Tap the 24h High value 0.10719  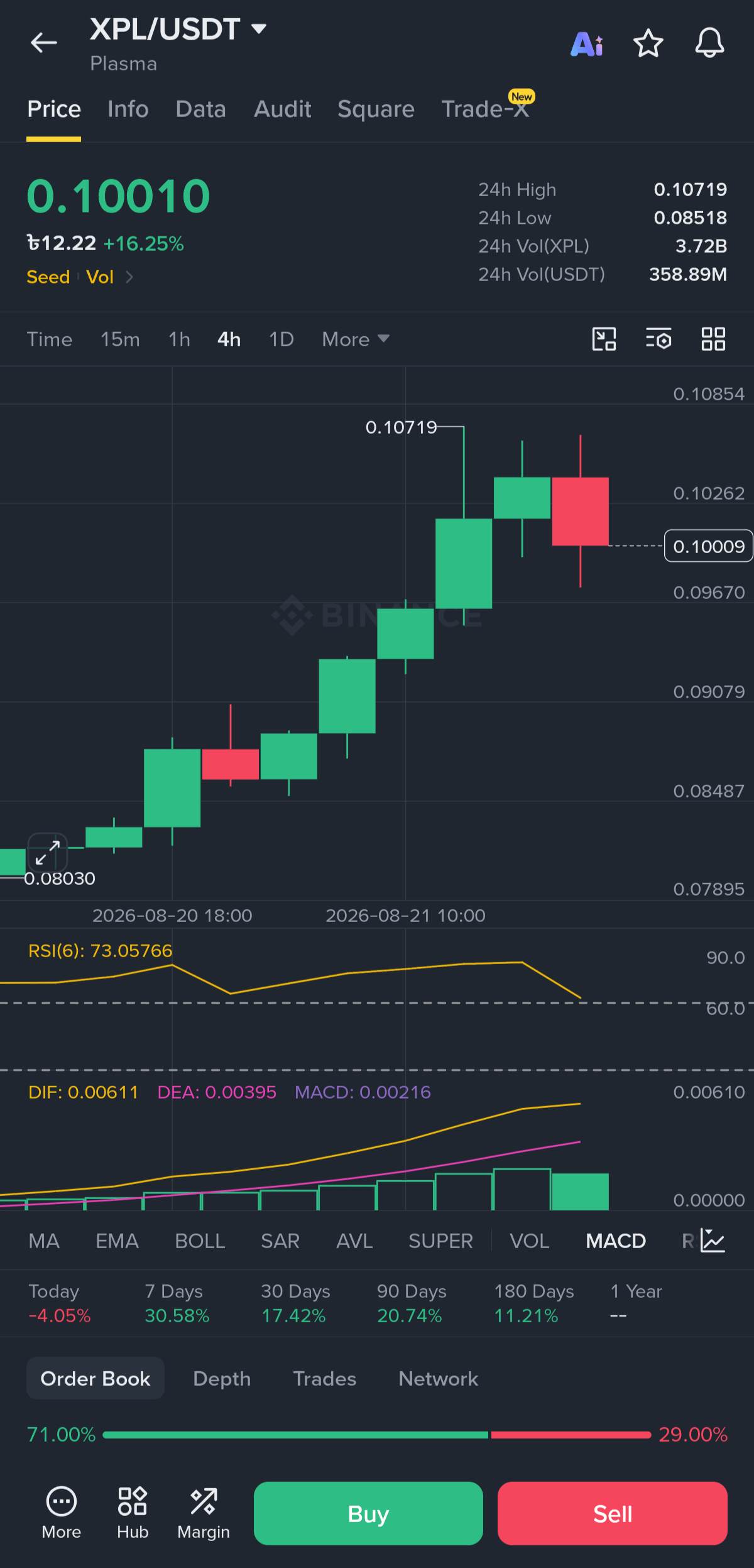click(x=690, y=189)
